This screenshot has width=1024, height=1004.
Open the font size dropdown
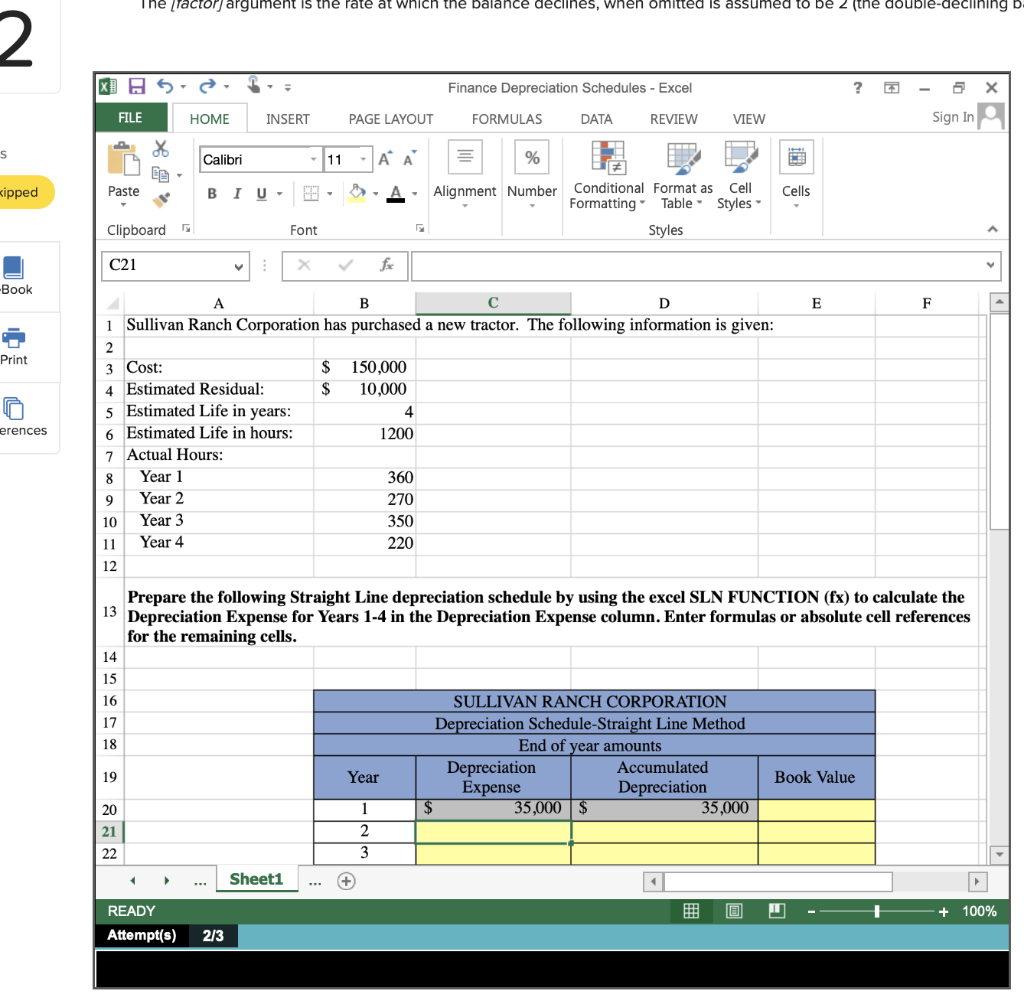[x=364, y=159]
